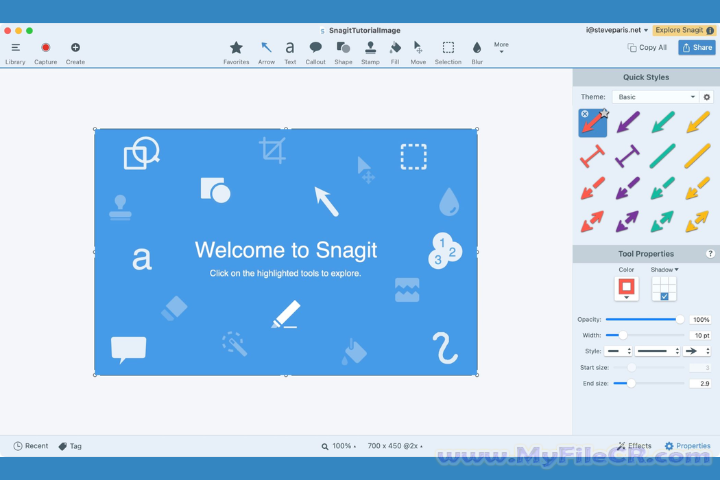Viewport: 720px width, 480px height.
Task: Open the red Color swatch picker
Action: pos(626,288)
